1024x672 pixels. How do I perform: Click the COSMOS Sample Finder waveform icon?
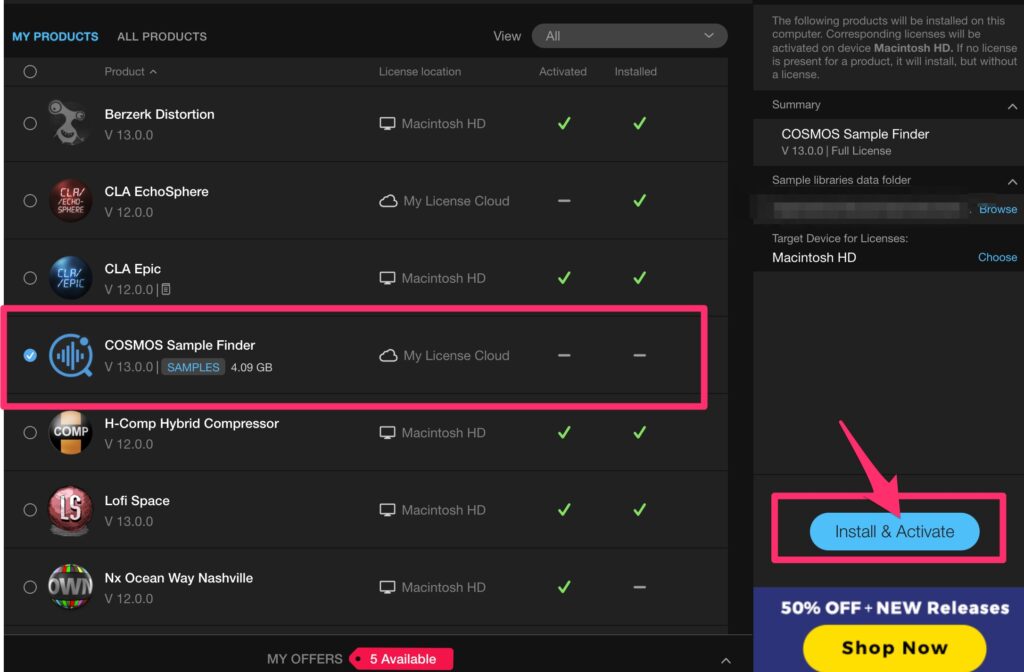[x=70, y=355]
